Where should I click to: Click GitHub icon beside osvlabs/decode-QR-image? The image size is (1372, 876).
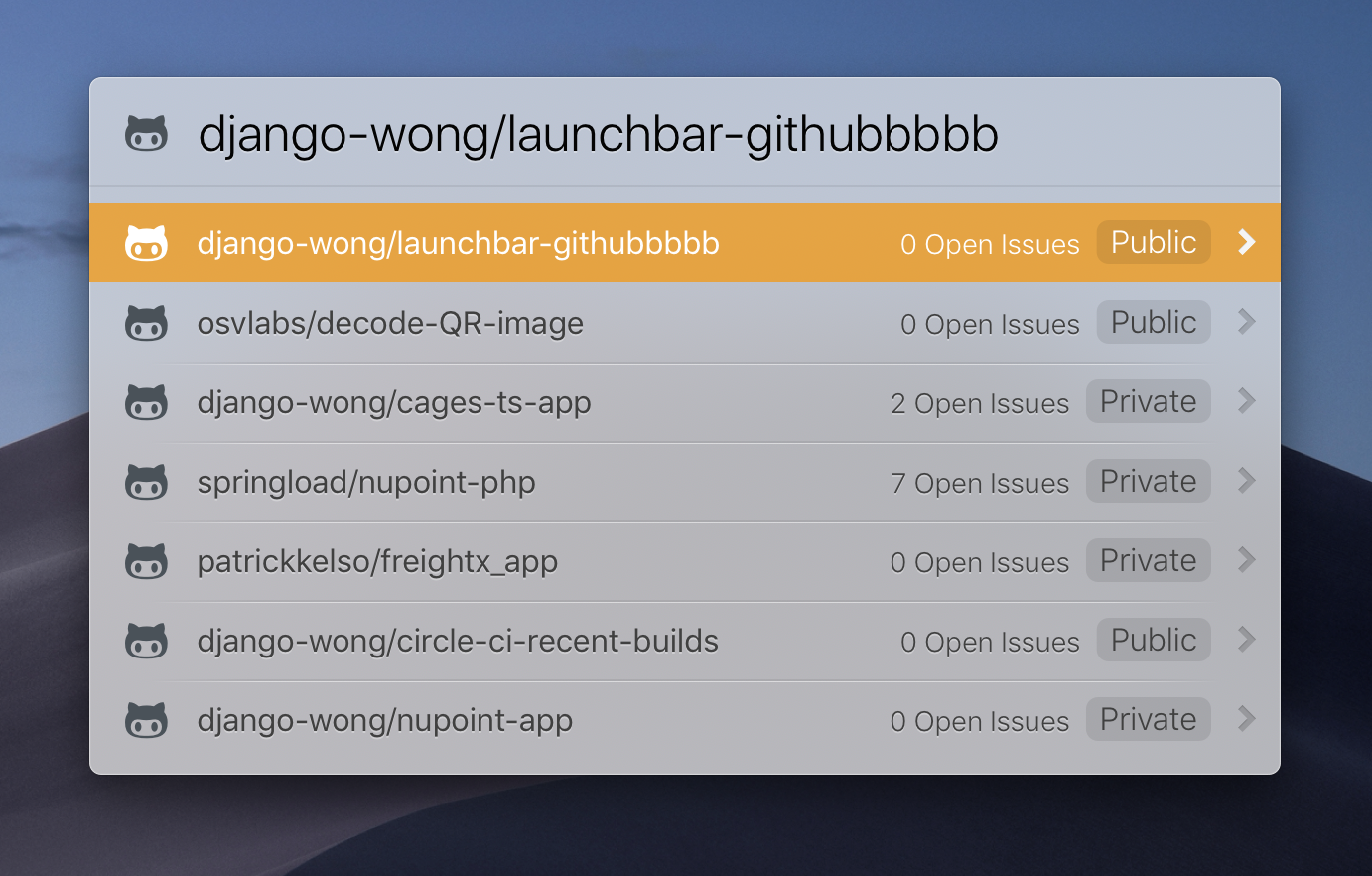[146, 322]
